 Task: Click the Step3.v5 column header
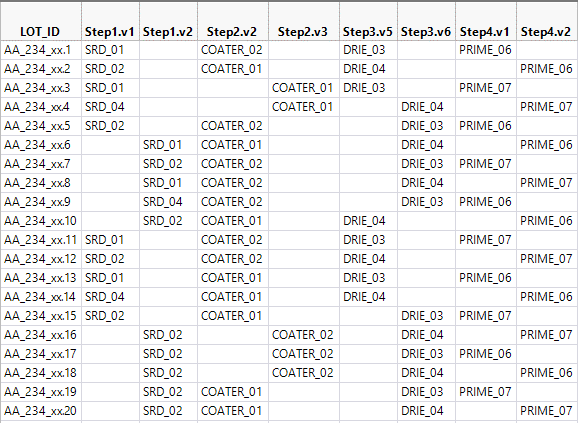click(x=368, y=22)
